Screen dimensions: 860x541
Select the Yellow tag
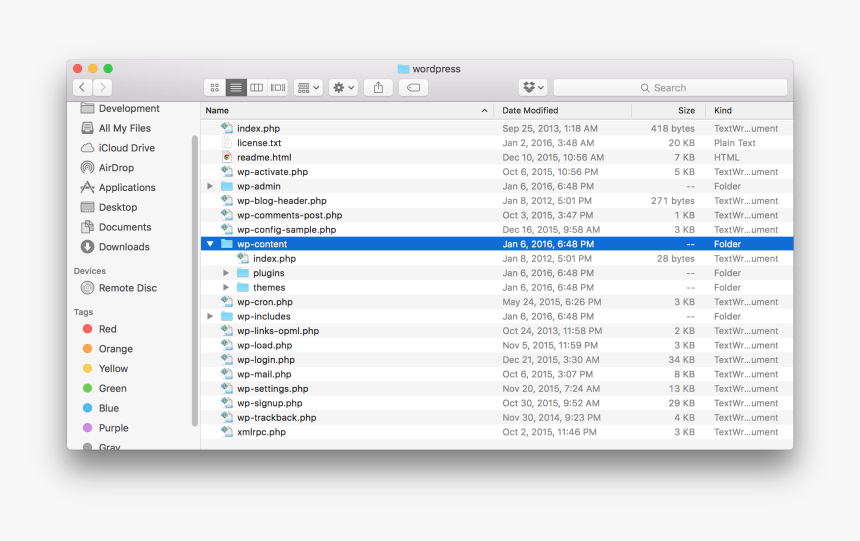pyautogui.click(x=105, y=368)
